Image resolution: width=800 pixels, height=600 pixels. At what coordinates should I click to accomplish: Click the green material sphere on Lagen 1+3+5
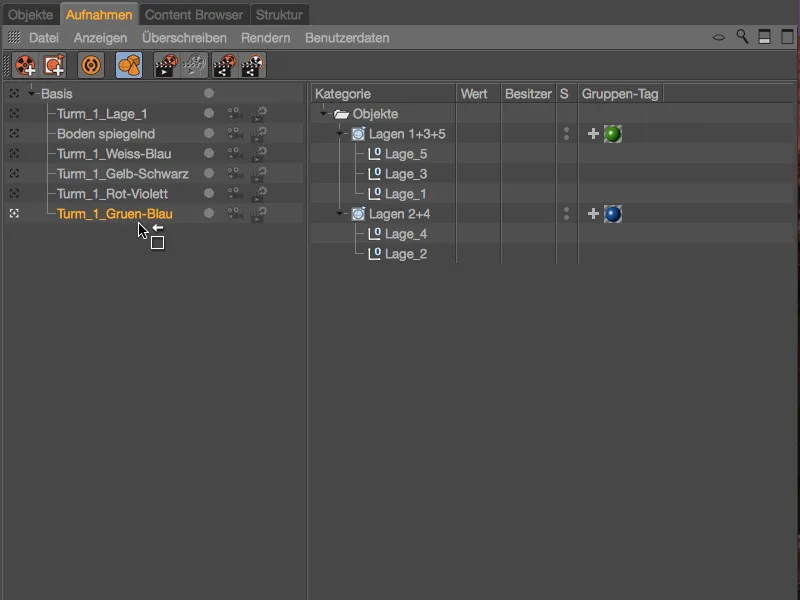click(613, 134)
